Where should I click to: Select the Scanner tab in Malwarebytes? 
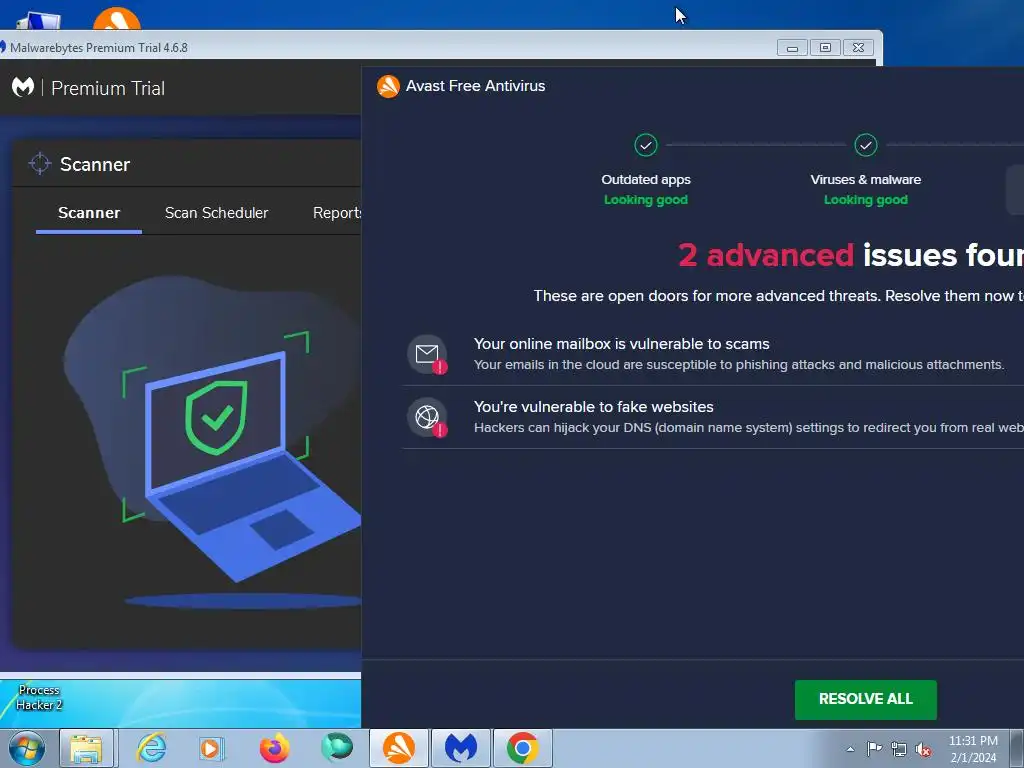point(89,213)
